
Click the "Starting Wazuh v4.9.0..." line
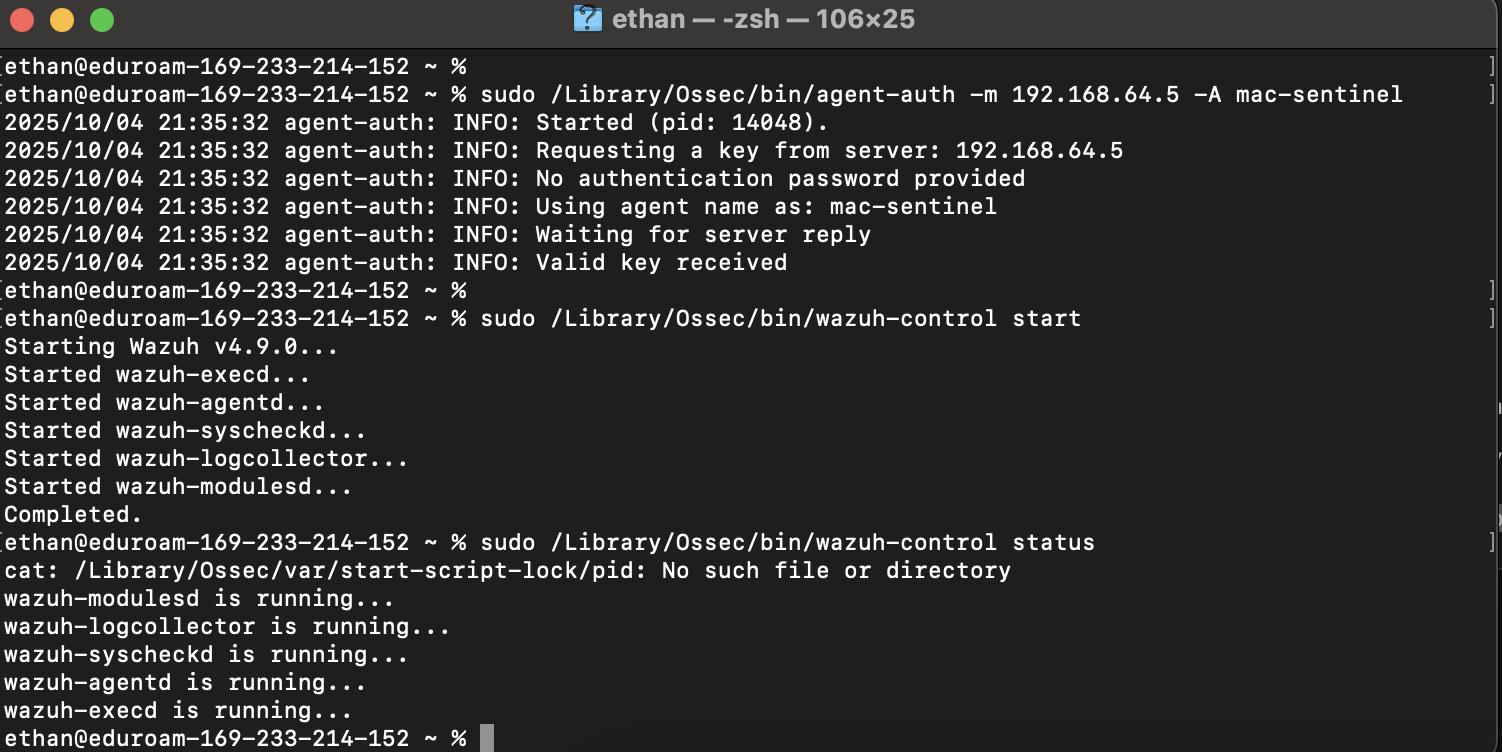point(171,347)
